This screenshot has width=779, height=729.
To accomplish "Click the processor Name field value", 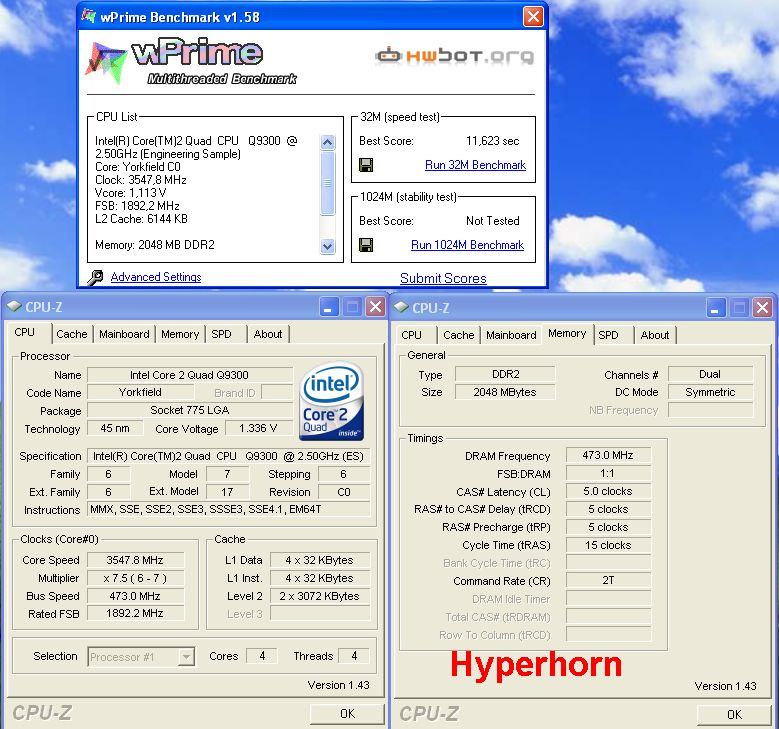I will [x=190, y=375].
